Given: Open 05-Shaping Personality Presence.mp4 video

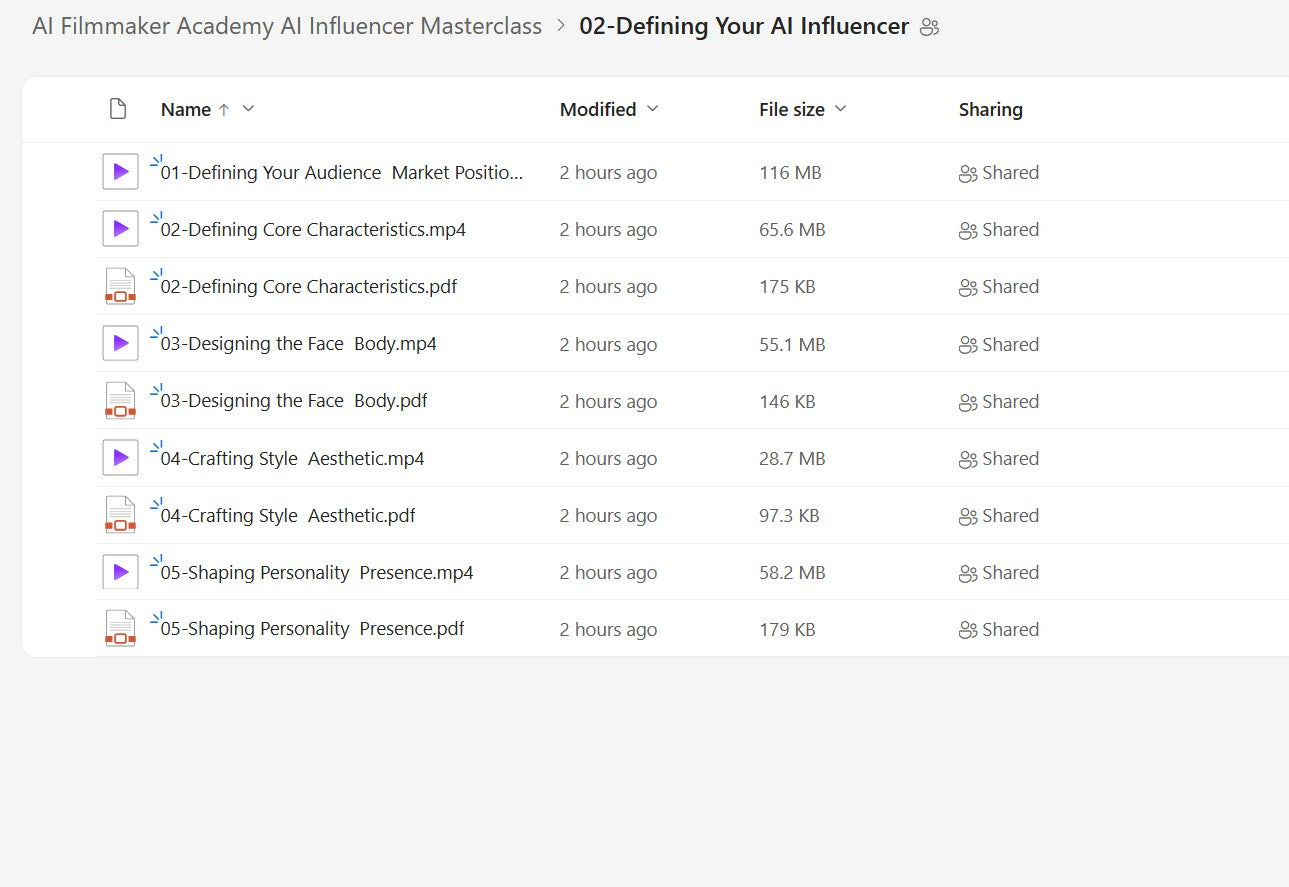Looking at the screenshot, I should coord(317,573).
